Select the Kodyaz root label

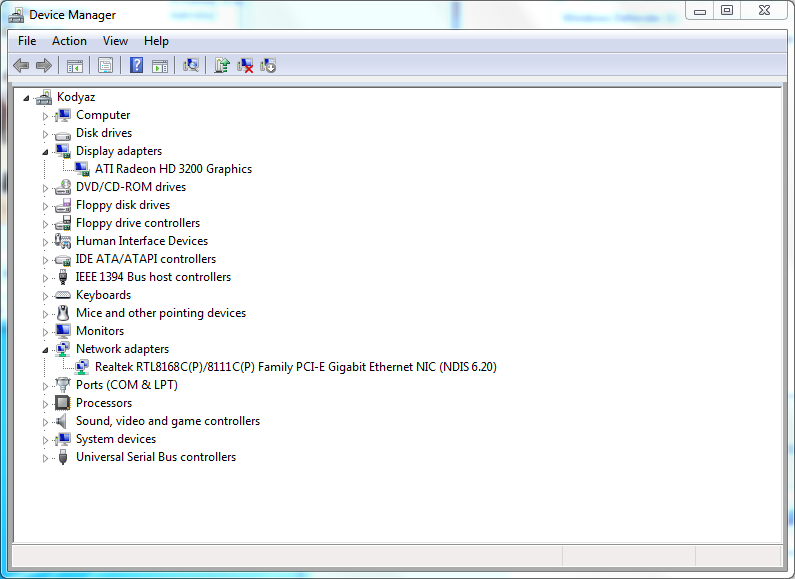76,97
